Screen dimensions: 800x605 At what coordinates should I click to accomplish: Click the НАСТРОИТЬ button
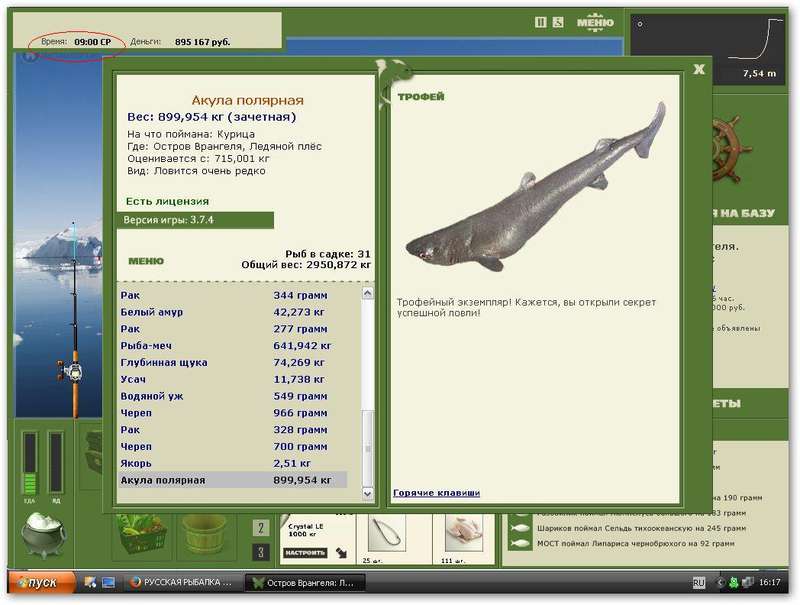(x=305, y=553)
